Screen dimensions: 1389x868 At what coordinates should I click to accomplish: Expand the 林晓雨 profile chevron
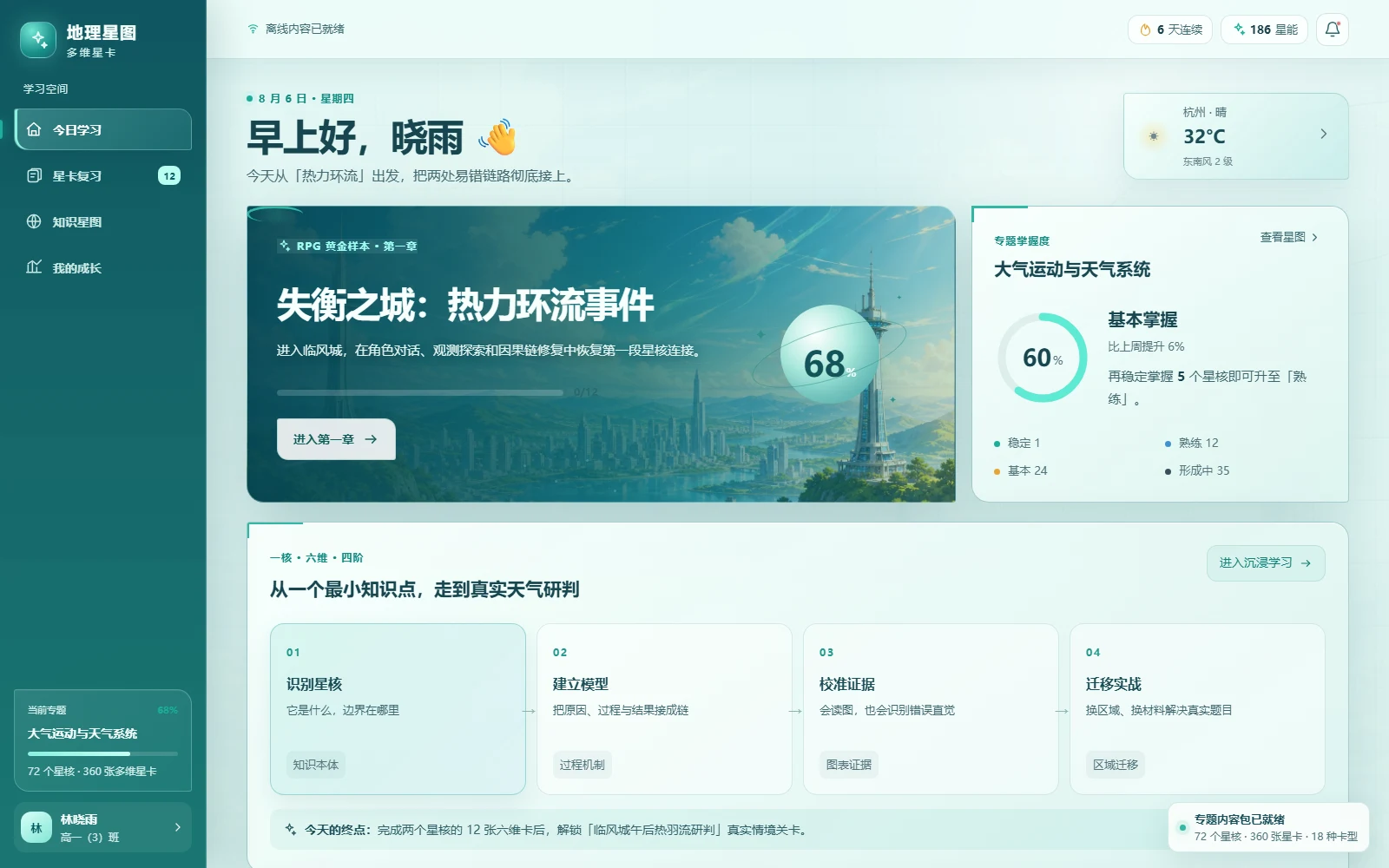coord(177,827)
